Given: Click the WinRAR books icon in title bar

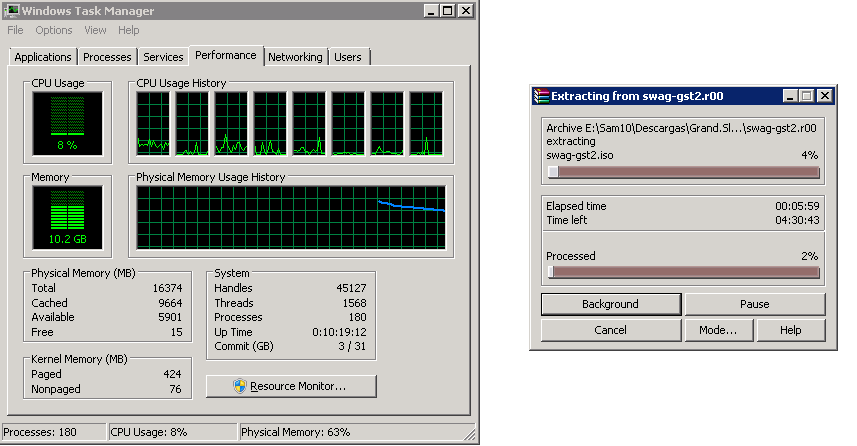Looking at the screenshot, I should click(541, 96).
